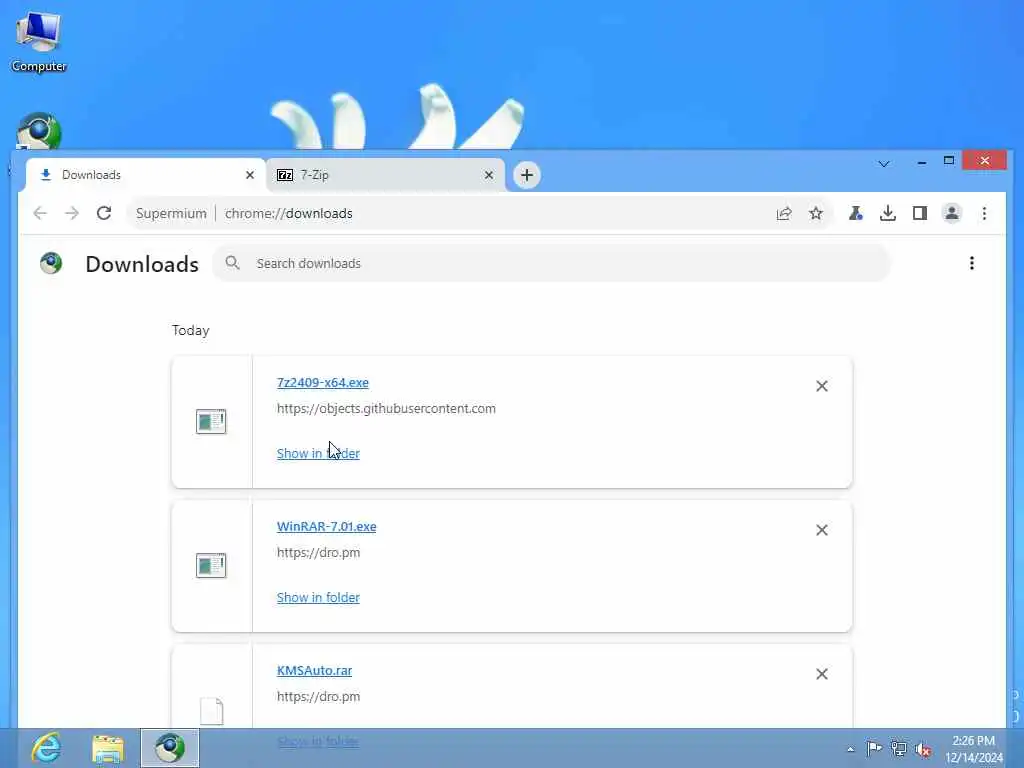
Task: Open the KMSAuto.rar file link
Action: [x=314, y=671]
